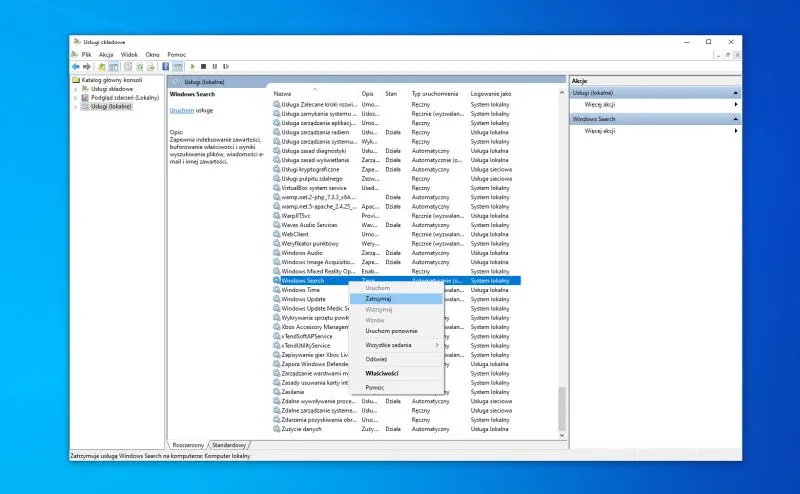Viewport: 800px width, 494px height.
Task: Go forward with the toolbar right arrow
Action: [x=87, y=67]
